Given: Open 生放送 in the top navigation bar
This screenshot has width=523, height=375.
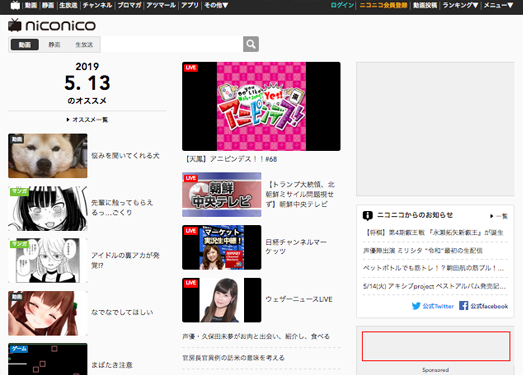Looking at the screenshot, I should (68, 5).
